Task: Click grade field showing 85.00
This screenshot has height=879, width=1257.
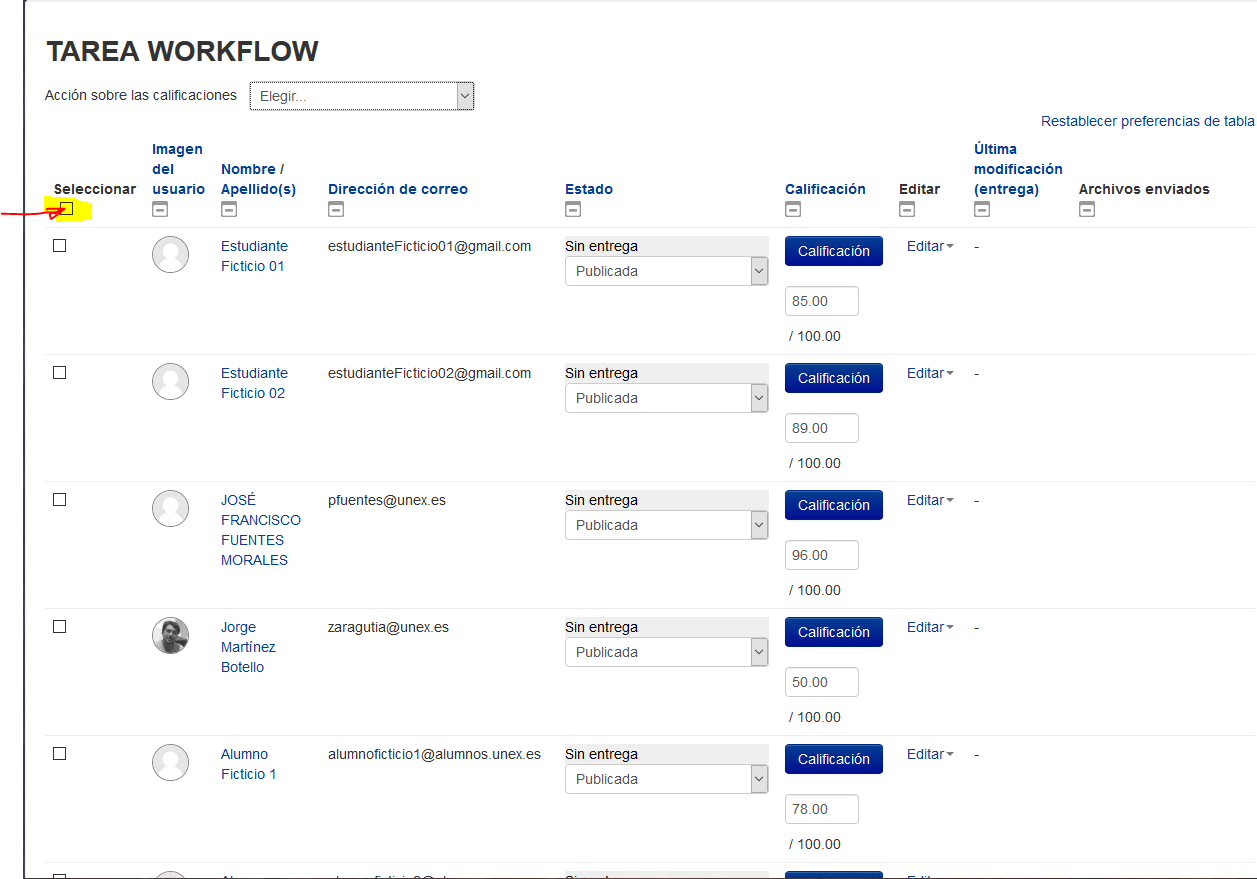Action: [x=821, y=301]
